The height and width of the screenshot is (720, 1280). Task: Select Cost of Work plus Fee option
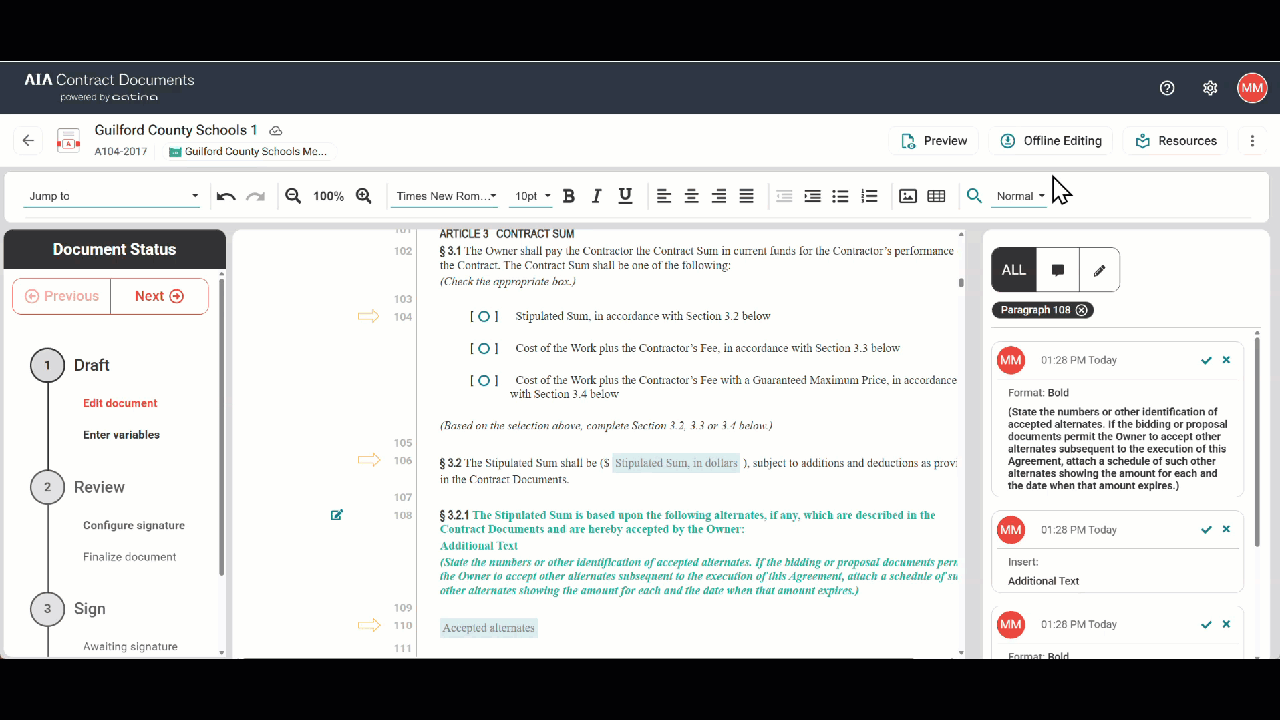pos(484,349)
